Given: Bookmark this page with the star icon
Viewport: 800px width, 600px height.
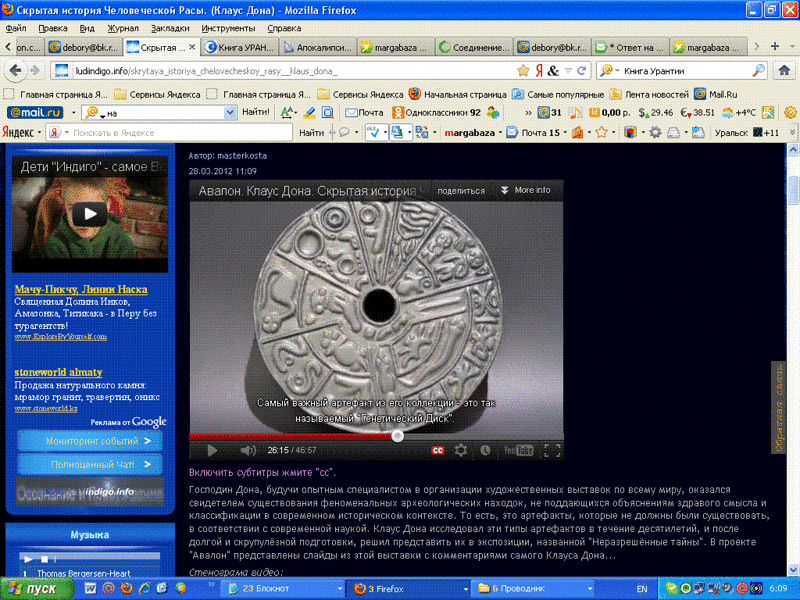Looking at the screenshot, I should pos(523,71).
